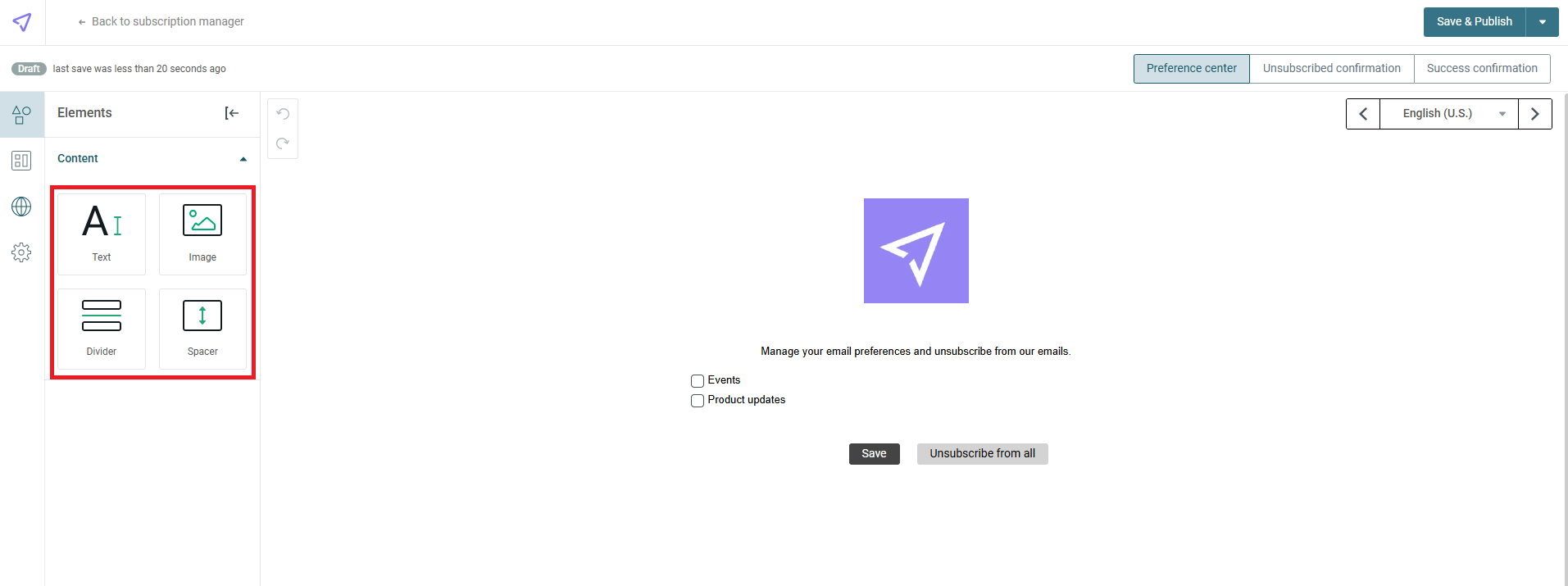Switch to Unsubscribed confirmation tab
1568x586 pixels.
click(x=1331, y=69)
